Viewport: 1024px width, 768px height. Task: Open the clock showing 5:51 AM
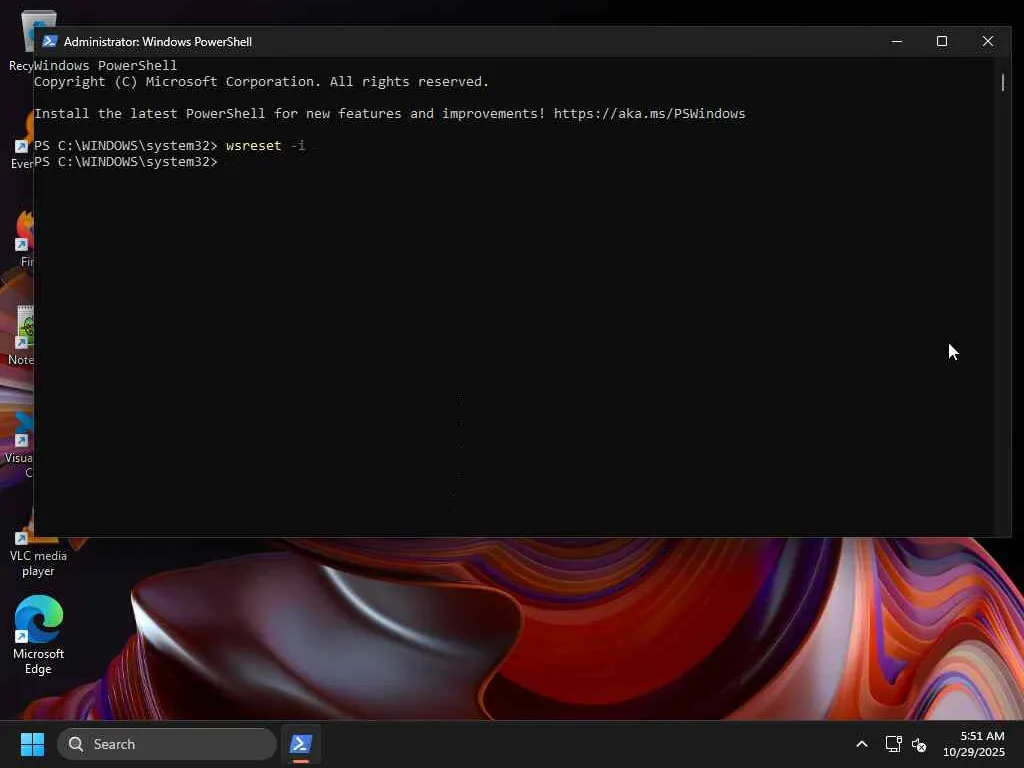click(x=974, y=744)
